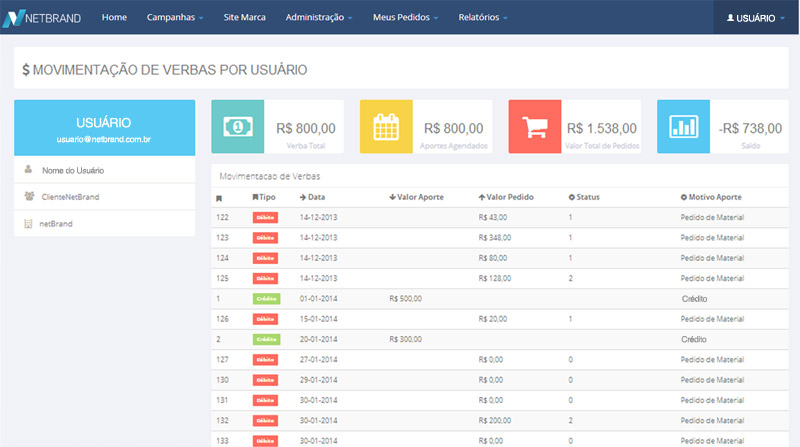
Task: Click R$ 348,00 in row 123
Action: click(x=495, y=238)
